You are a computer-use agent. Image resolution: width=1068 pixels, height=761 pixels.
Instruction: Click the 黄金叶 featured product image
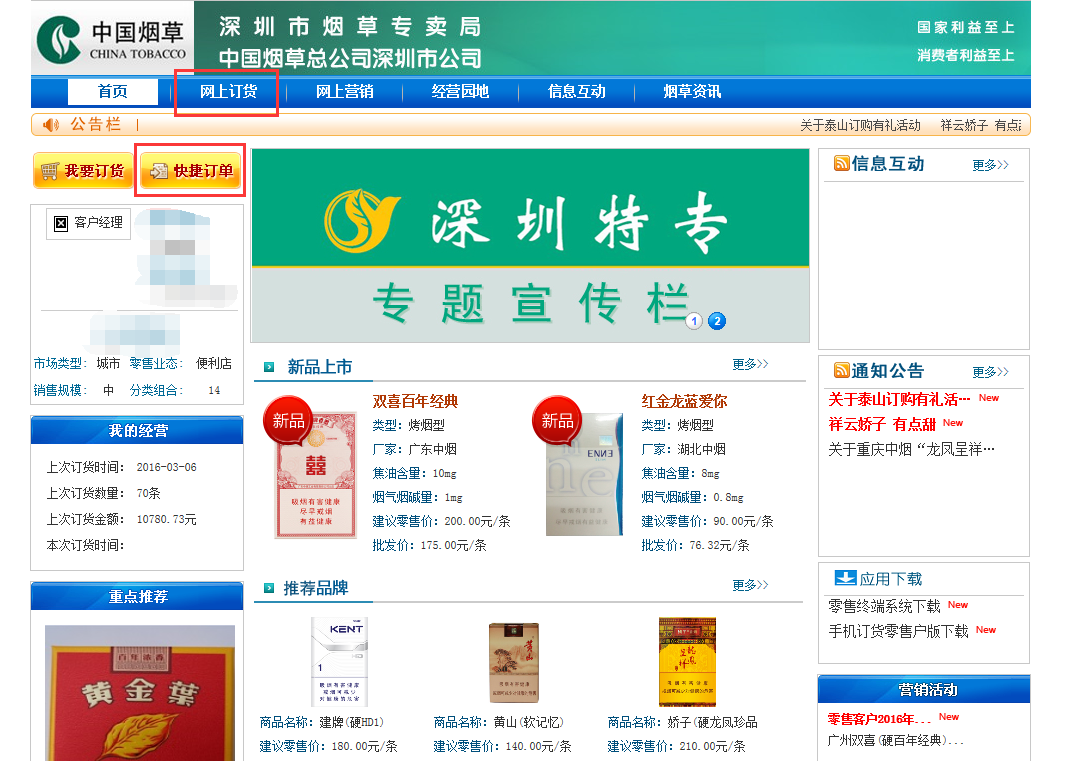point(140,693)
